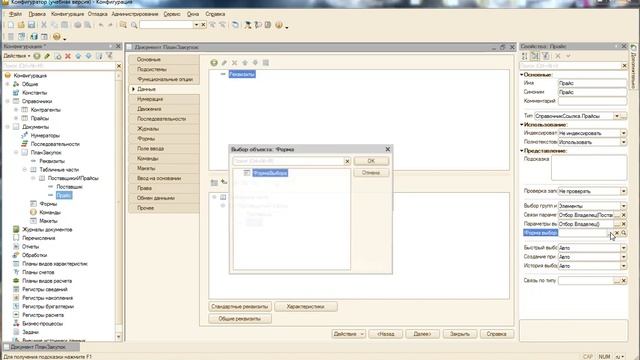Viewport: 640px width, 360px height.
Task: Click OK in Выбор объекта dialog
Action: click(371, 161)
